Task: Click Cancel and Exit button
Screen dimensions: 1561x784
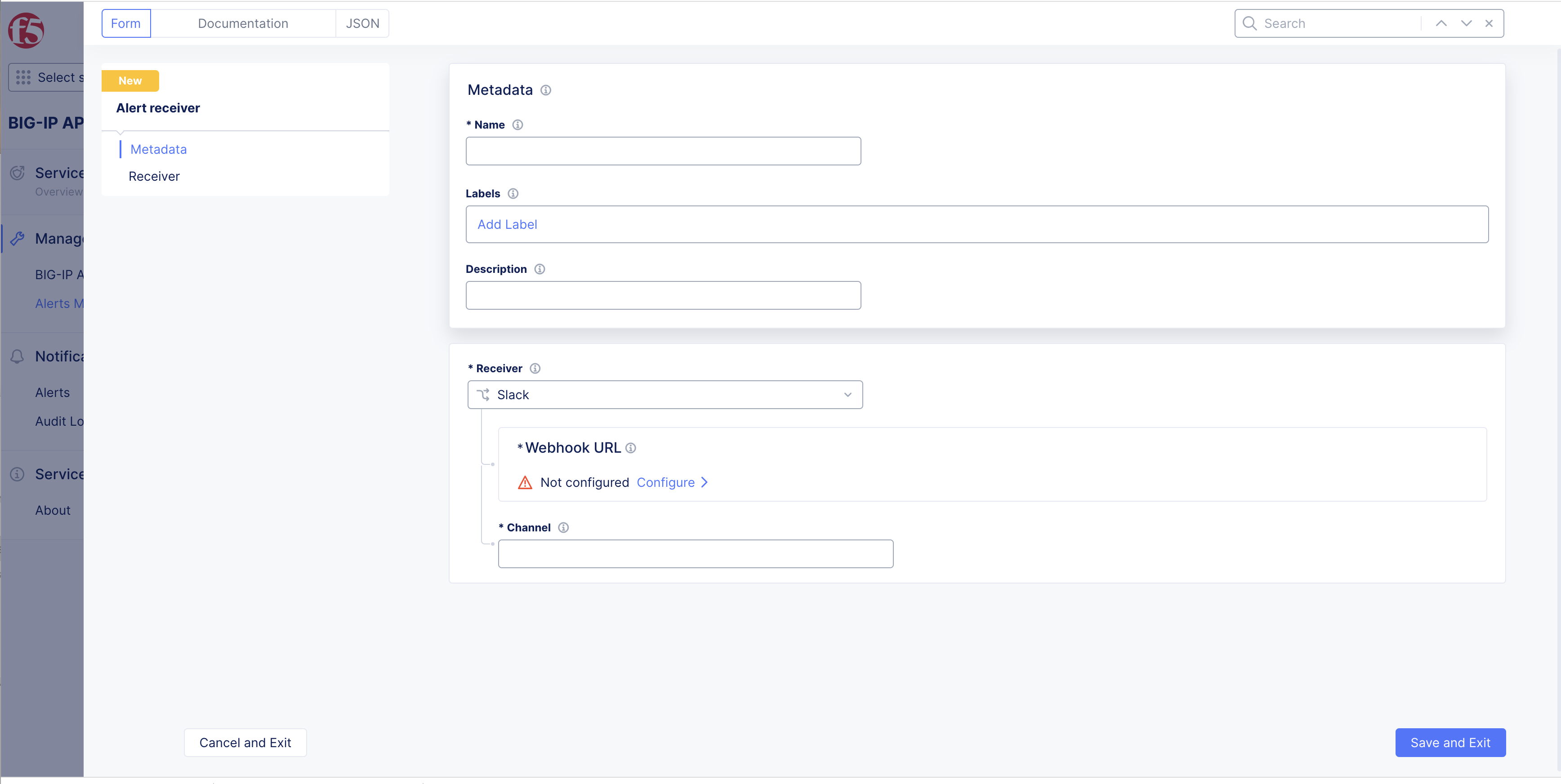Action: point(245,743)
